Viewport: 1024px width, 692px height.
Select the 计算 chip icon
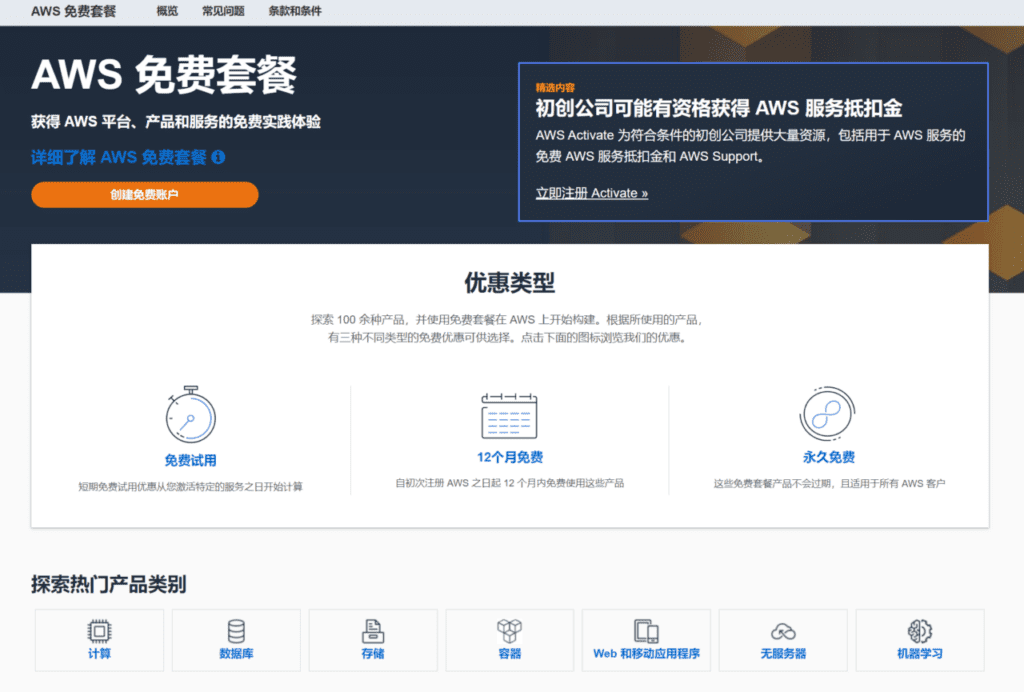98,631
